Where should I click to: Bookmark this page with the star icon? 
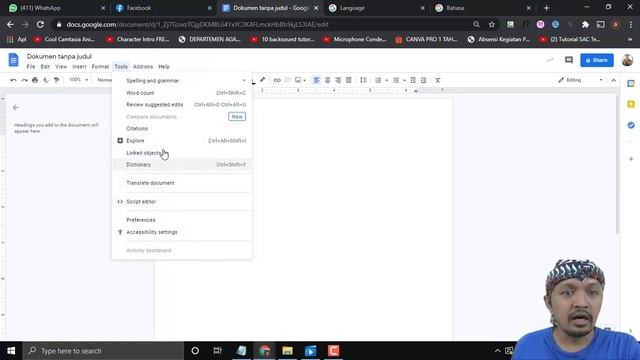[491, 24]
